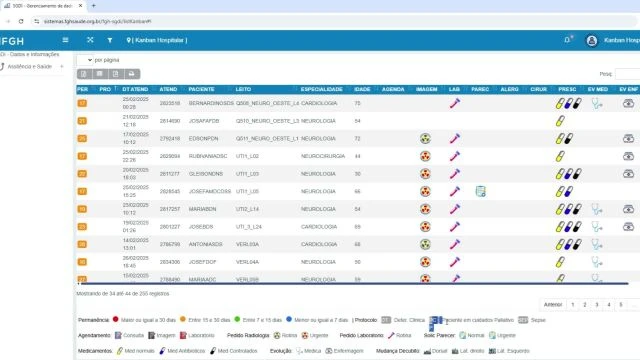Go to page 1 of results
This screenshot has width=640, height=360.
pyautogui.click(x=573, y=304)
